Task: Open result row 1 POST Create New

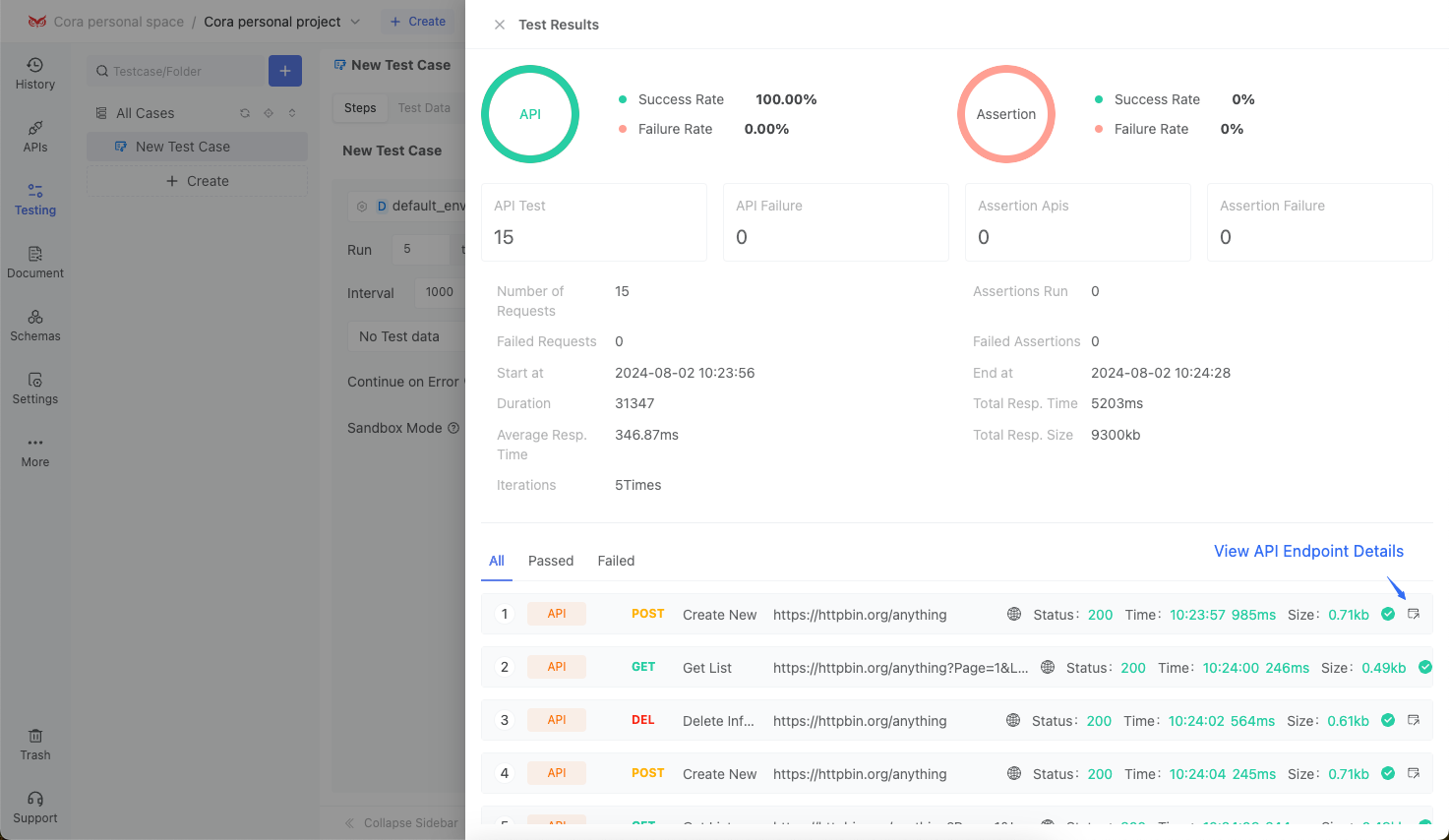Action: coord(956,614)
